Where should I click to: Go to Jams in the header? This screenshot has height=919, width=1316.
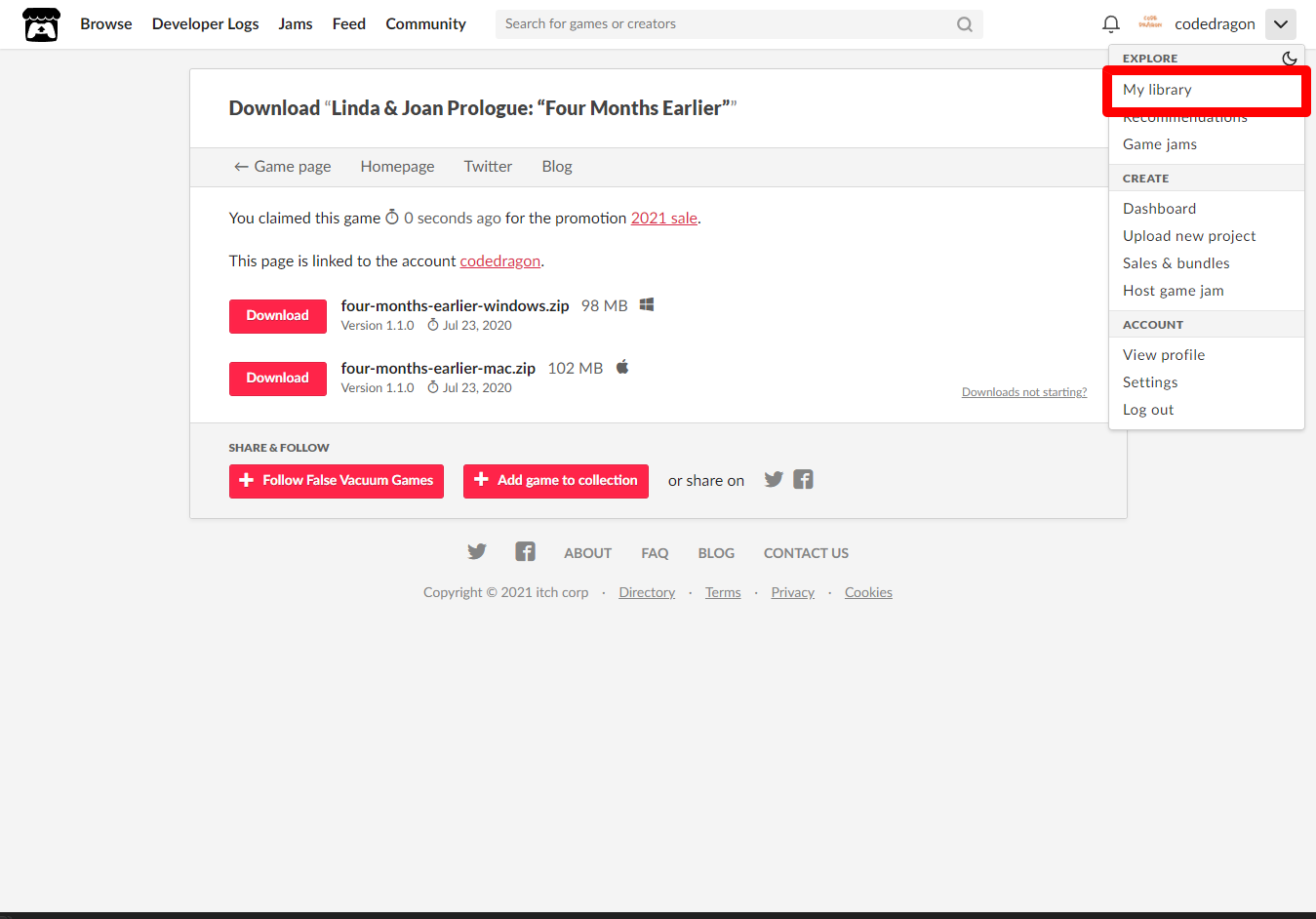click(296, 24)
